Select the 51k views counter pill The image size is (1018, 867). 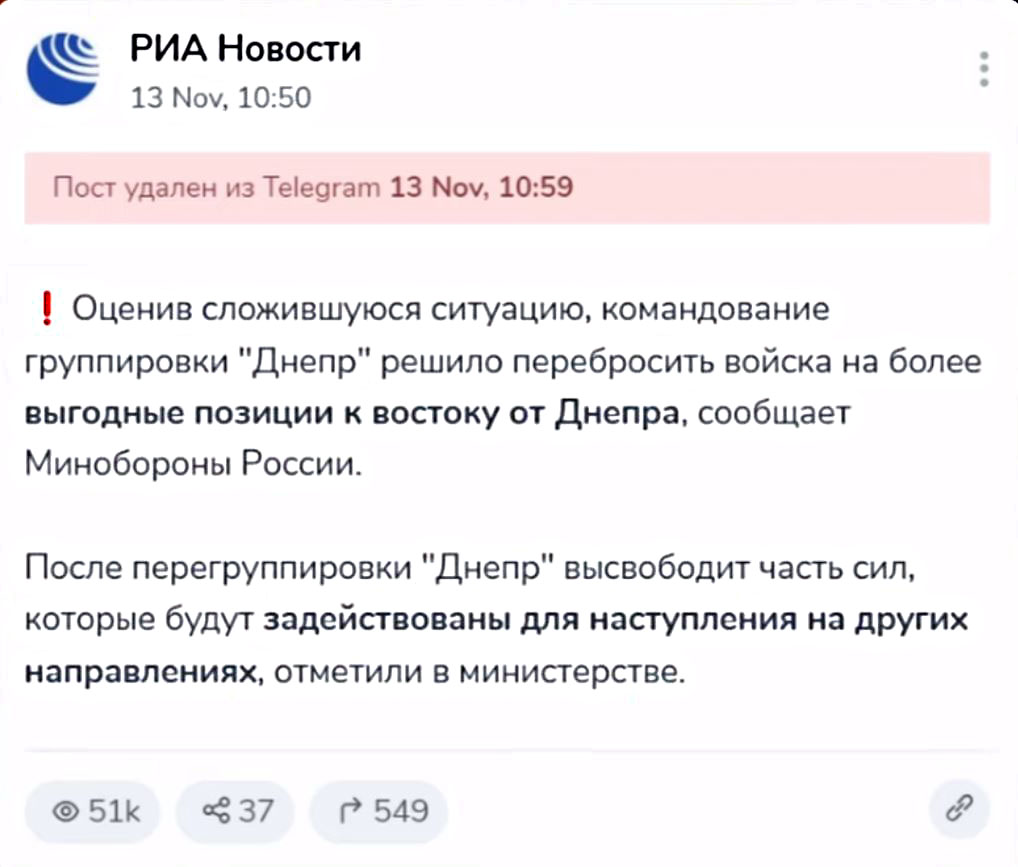[93, 811]
